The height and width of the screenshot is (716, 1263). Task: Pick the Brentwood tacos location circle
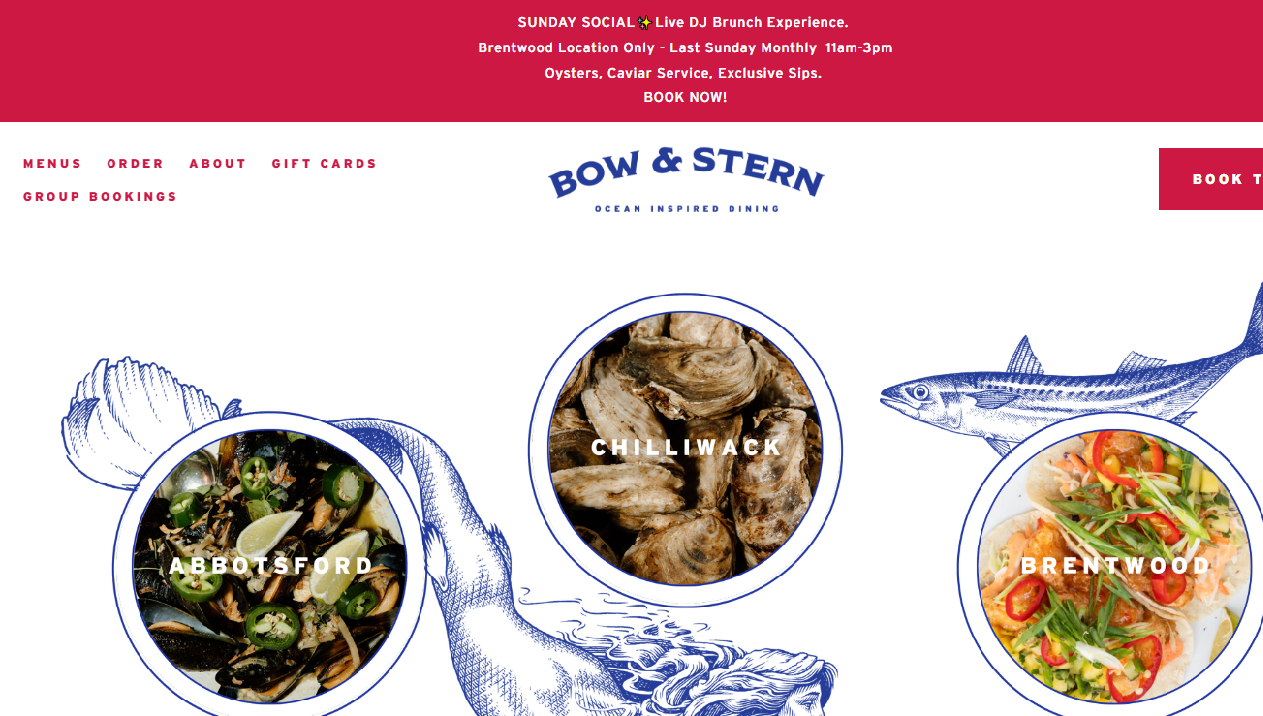1112,566
